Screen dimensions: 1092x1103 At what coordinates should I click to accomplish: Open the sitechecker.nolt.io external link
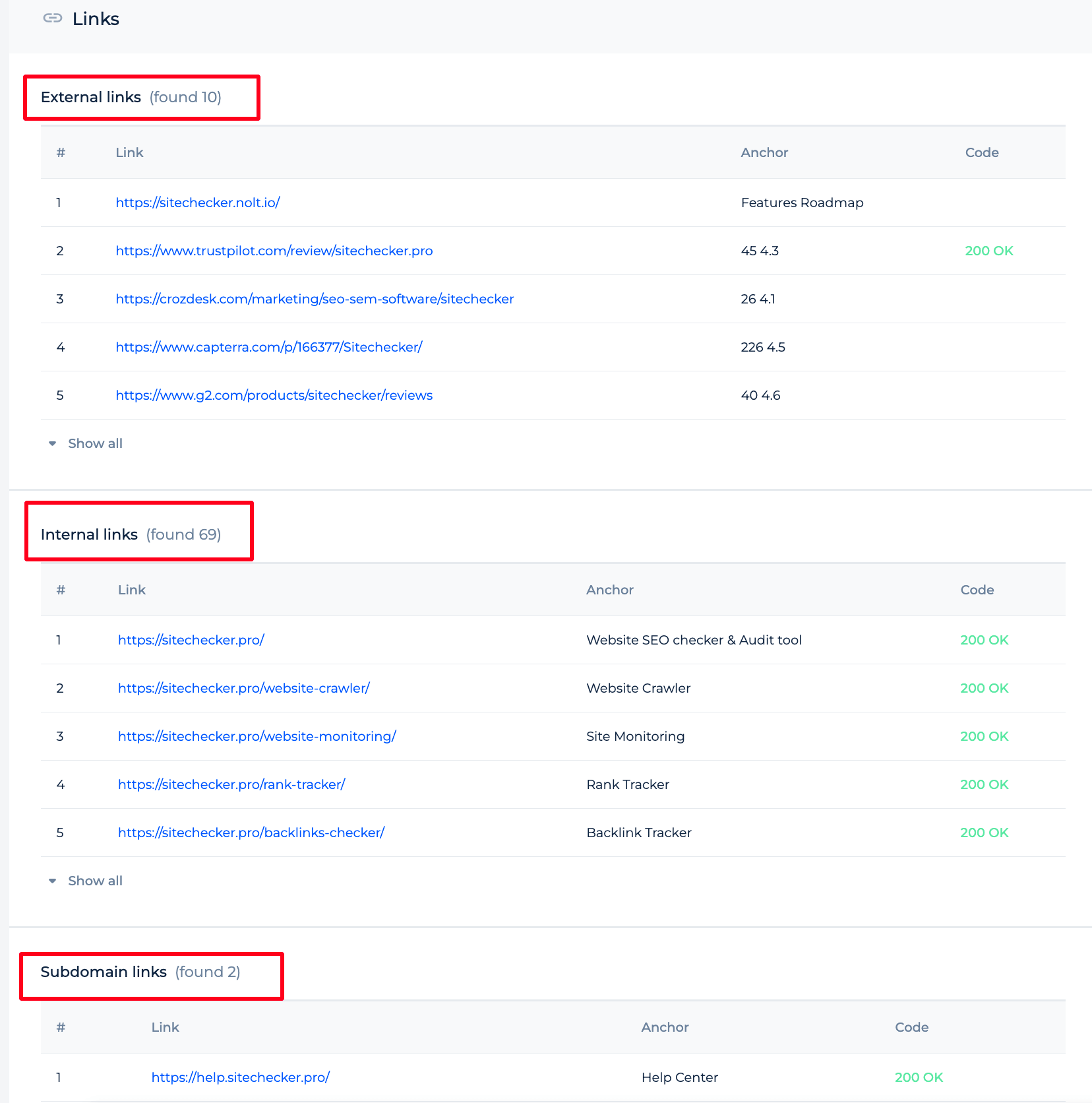pyautogui.click(x=198, y=203)
